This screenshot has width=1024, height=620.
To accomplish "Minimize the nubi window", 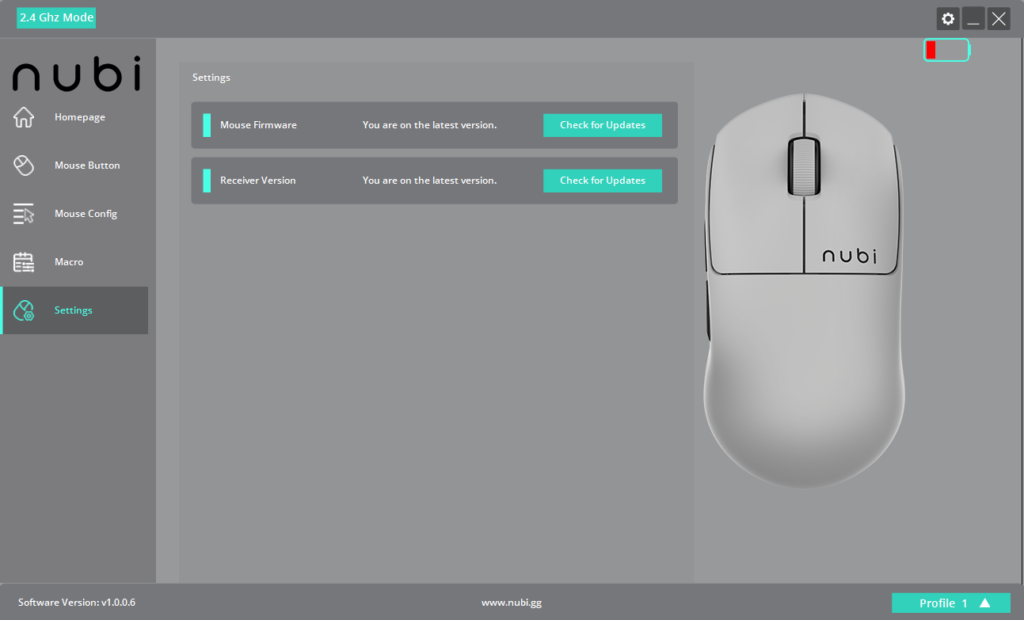I will pyautogui.click(x=972, y=19).
